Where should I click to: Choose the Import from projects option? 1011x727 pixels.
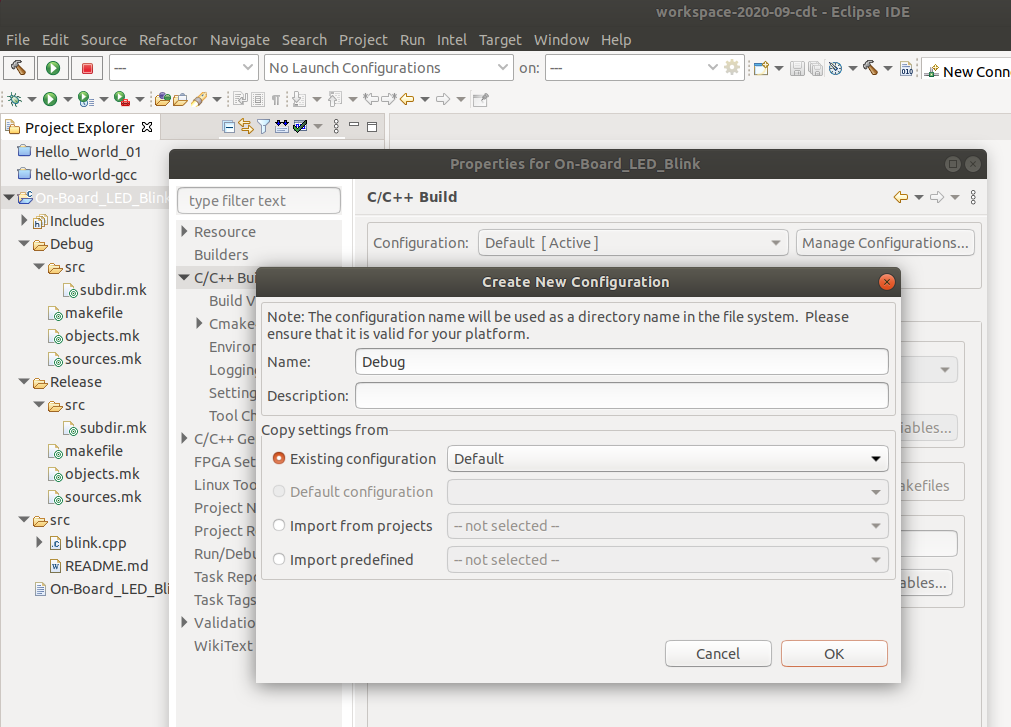tap(279, 526)
